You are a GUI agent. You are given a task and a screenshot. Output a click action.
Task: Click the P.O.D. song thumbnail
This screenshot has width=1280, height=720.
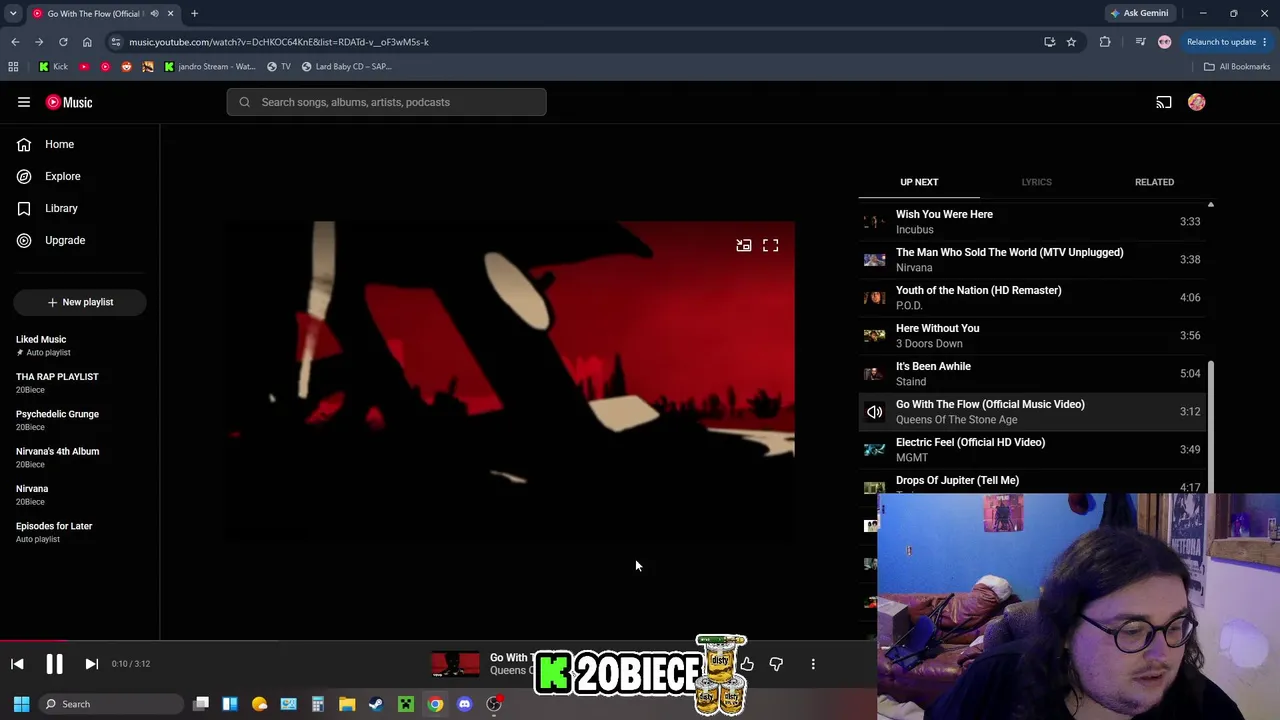(x=875, y=297)
